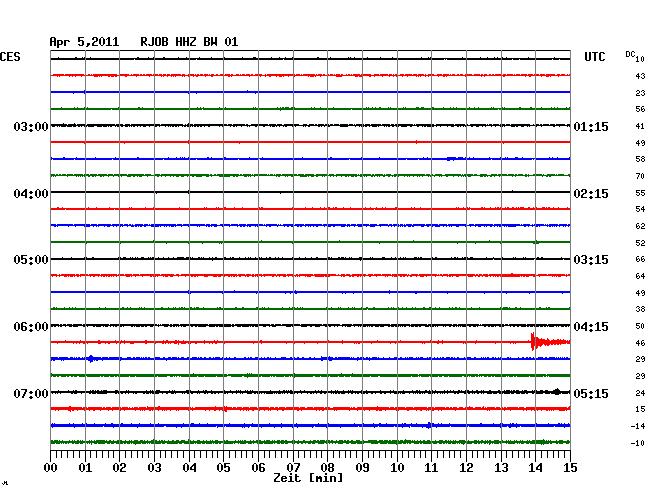Click the DC offset value "56"
Viewport: 650px width, 494px height.
[x=640, y=109]
